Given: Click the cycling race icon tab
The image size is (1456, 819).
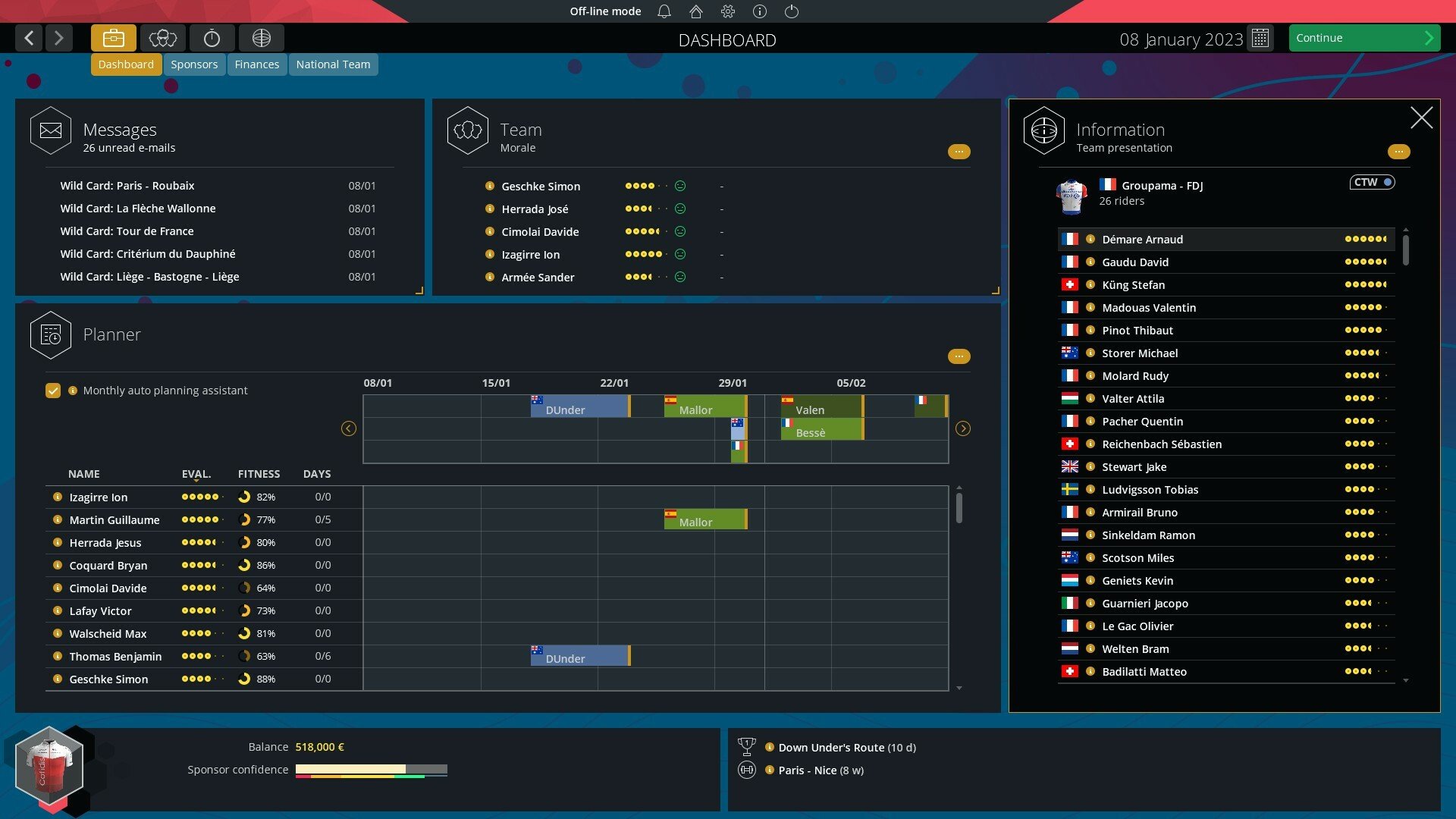Looking at the screenshot, I should point(212,37).
